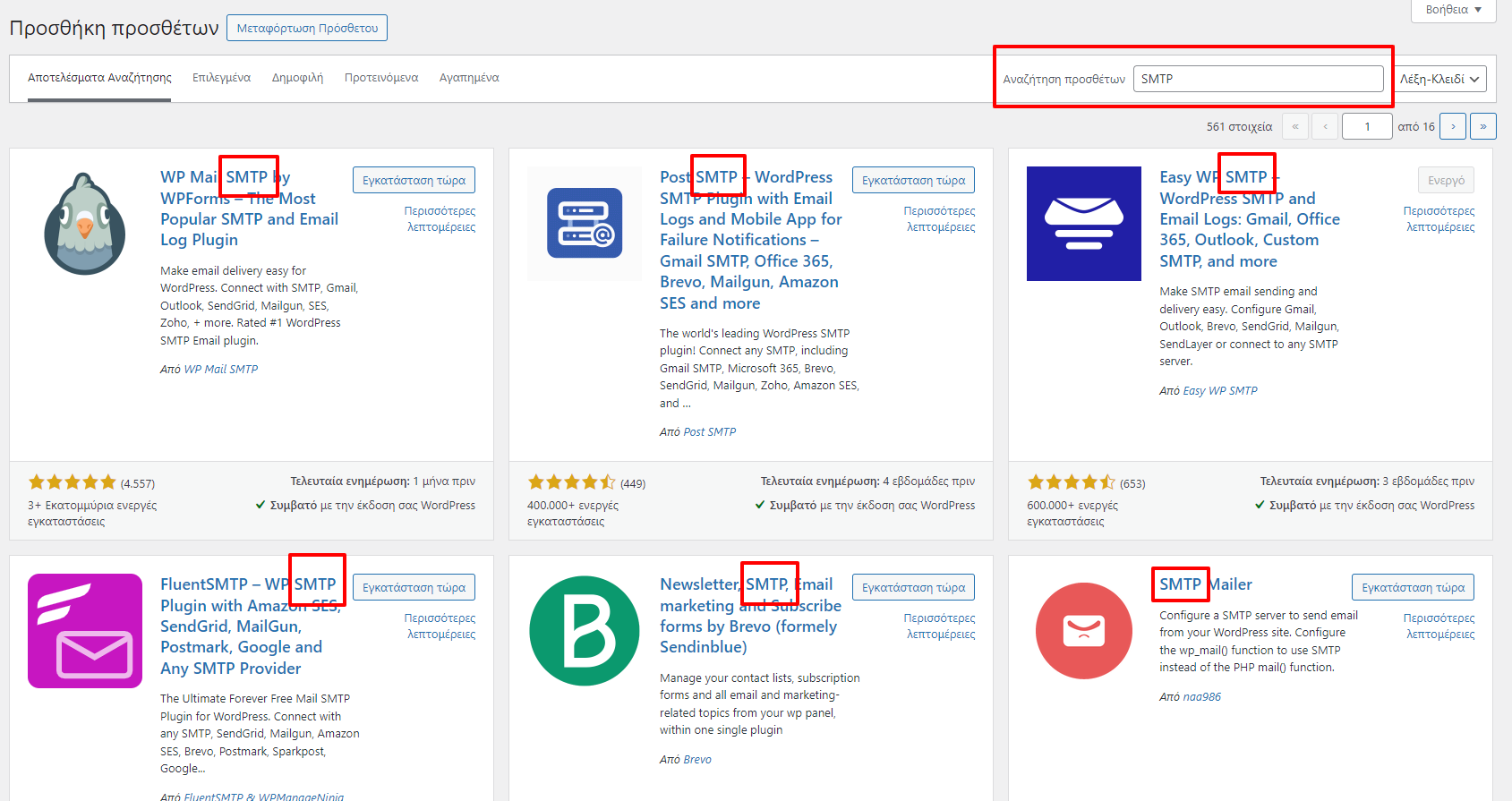Viewport: 1512px width, 801px height.
Task: Click the current page number field
Action: coord(1367,126)
